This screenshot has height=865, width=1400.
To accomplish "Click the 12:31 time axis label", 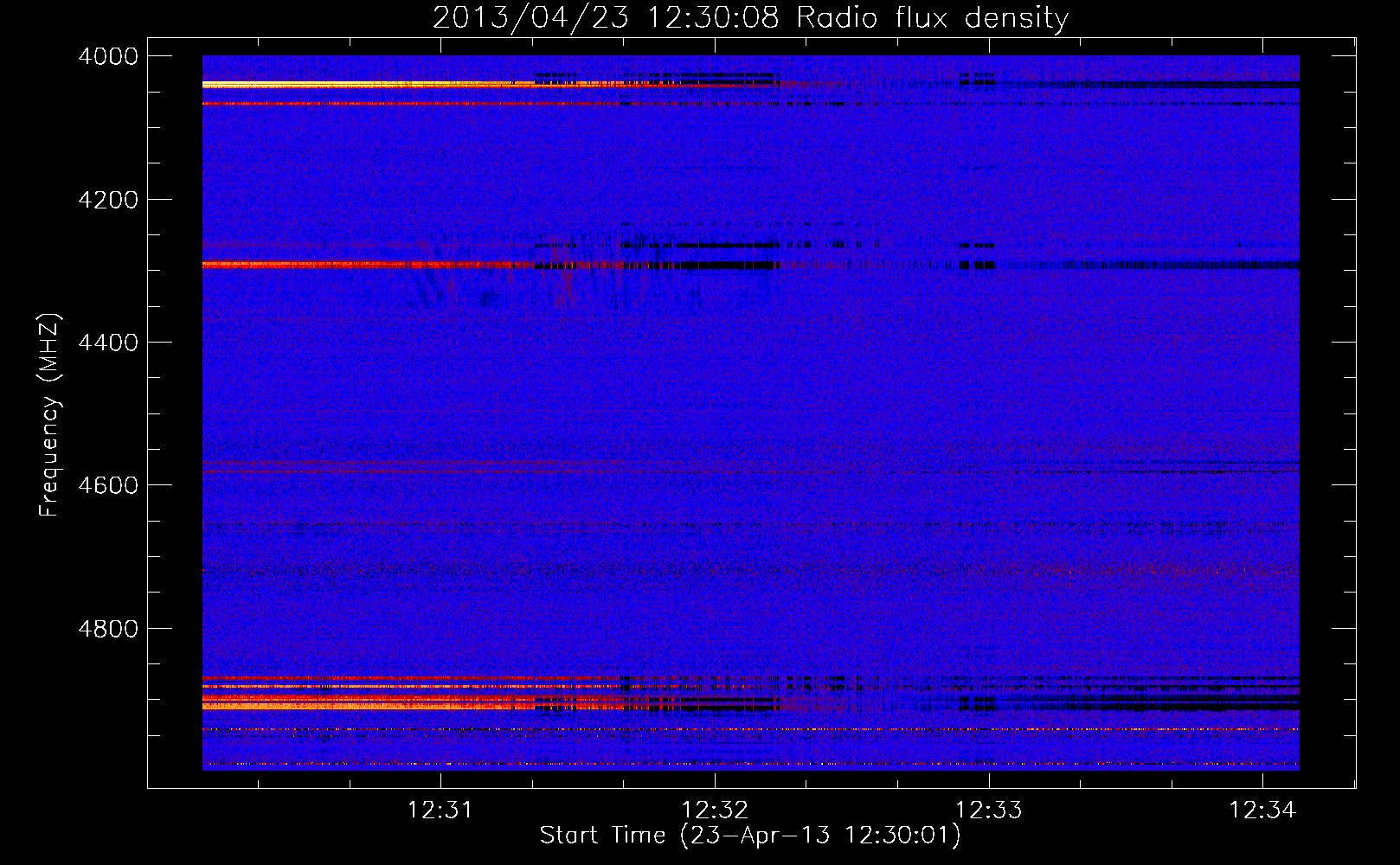I will coord(440,811).
